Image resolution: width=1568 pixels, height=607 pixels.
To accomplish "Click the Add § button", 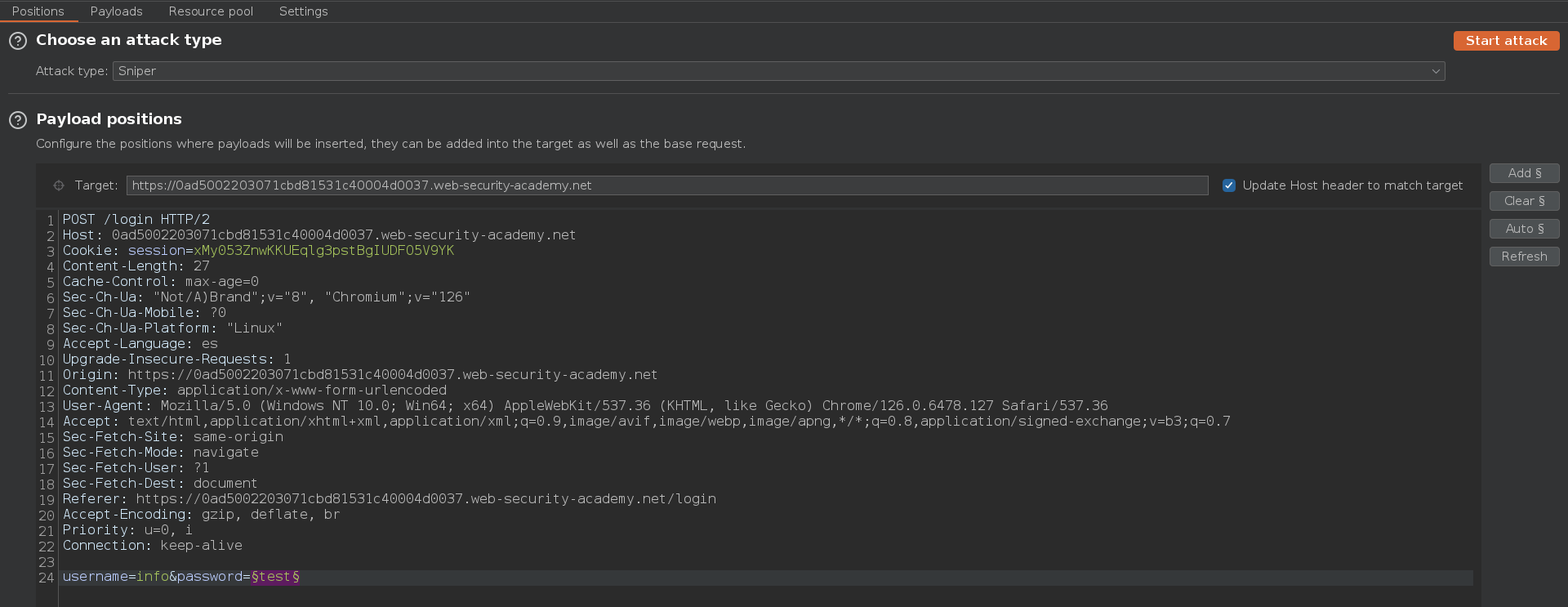I will 1524,173.
